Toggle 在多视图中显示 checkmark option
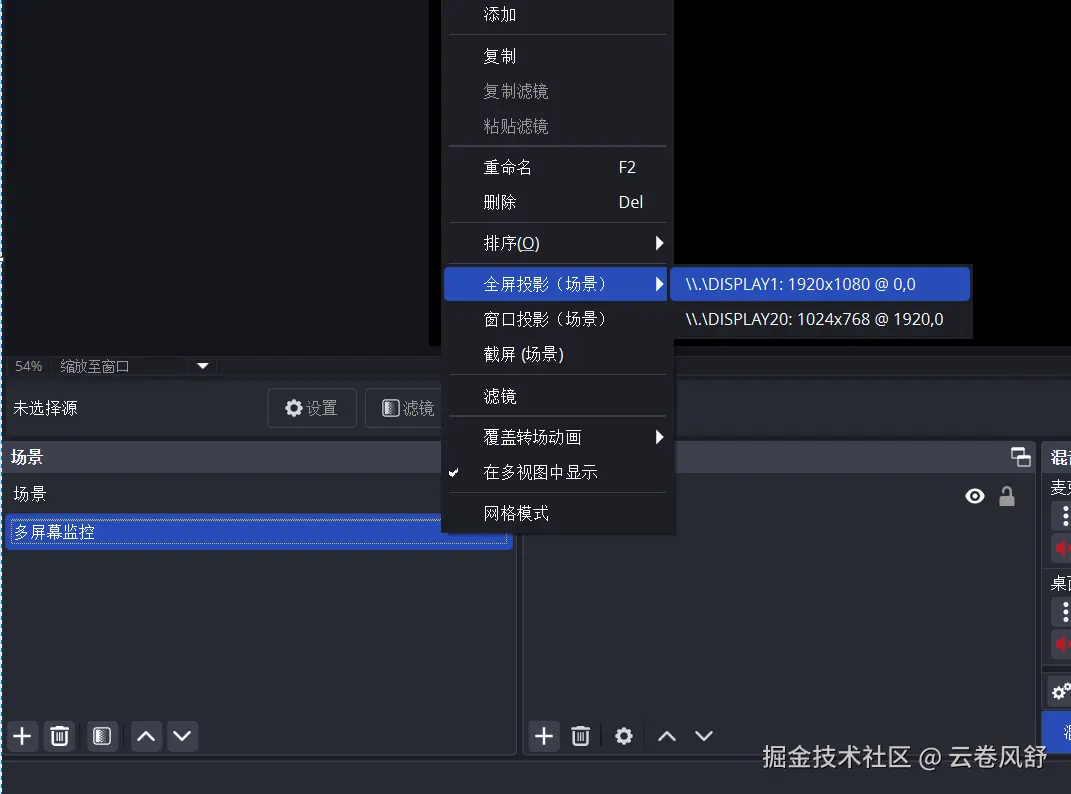1071x794 pixels. tap(557, 472)
